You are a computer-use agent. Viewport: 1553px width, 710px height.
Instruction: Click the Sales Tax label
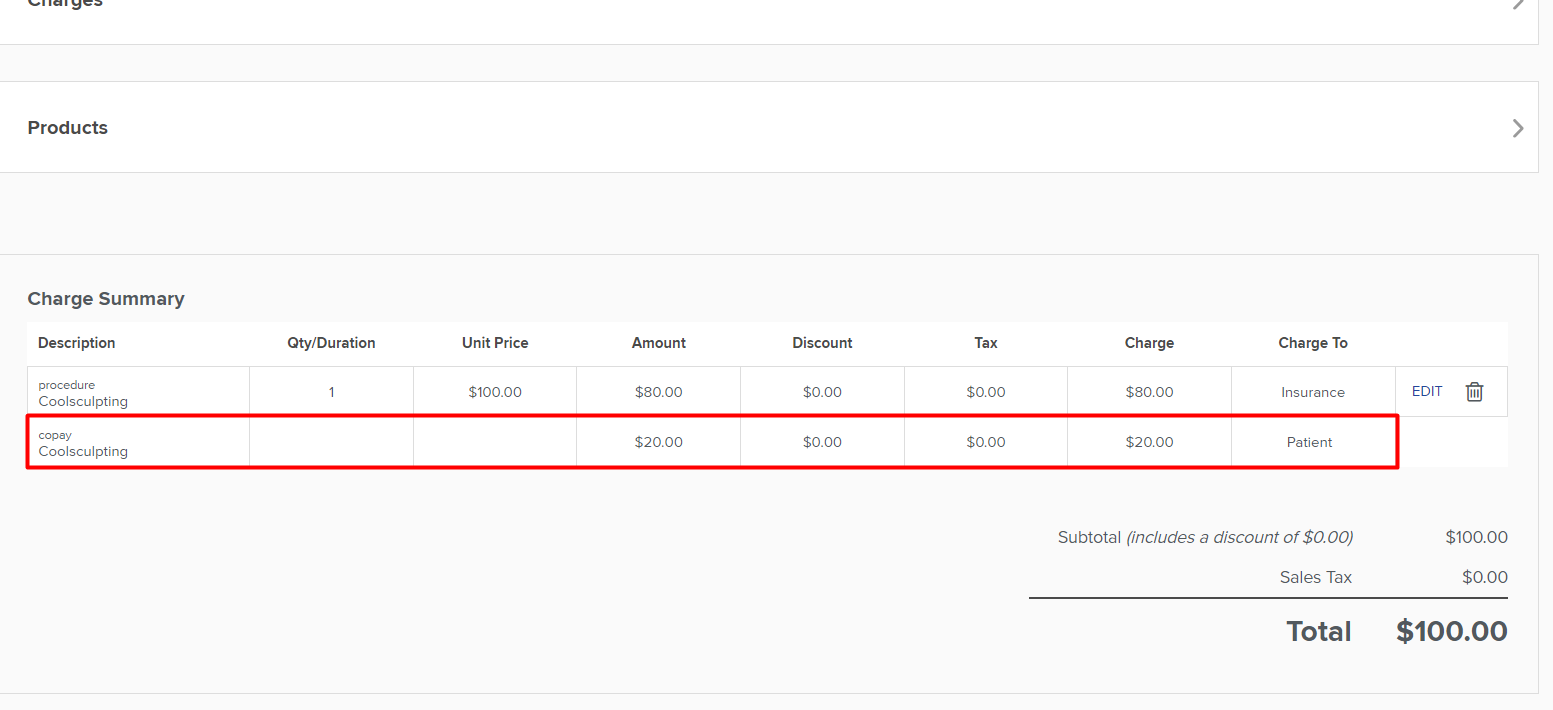pyautogui.click(x=1316, y=577)
